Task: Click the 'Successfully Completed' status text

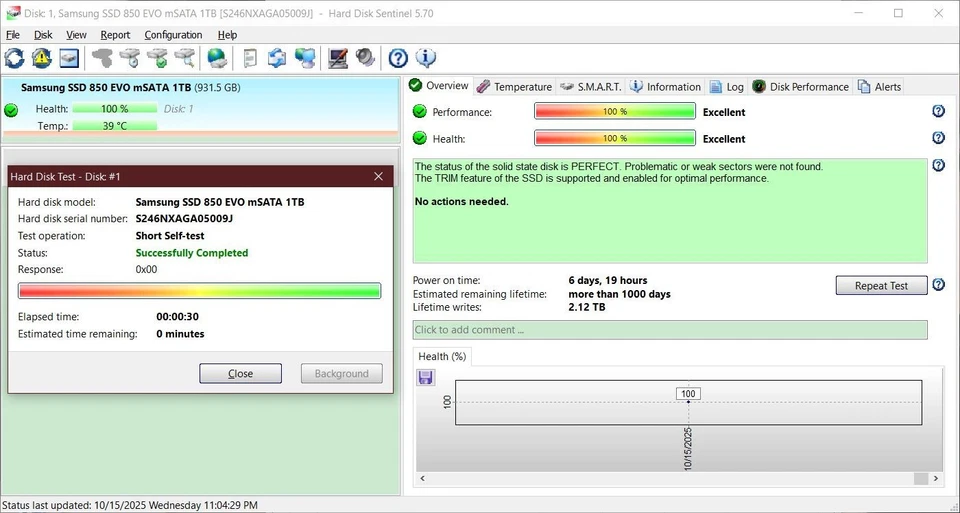Action: [192, 253]
